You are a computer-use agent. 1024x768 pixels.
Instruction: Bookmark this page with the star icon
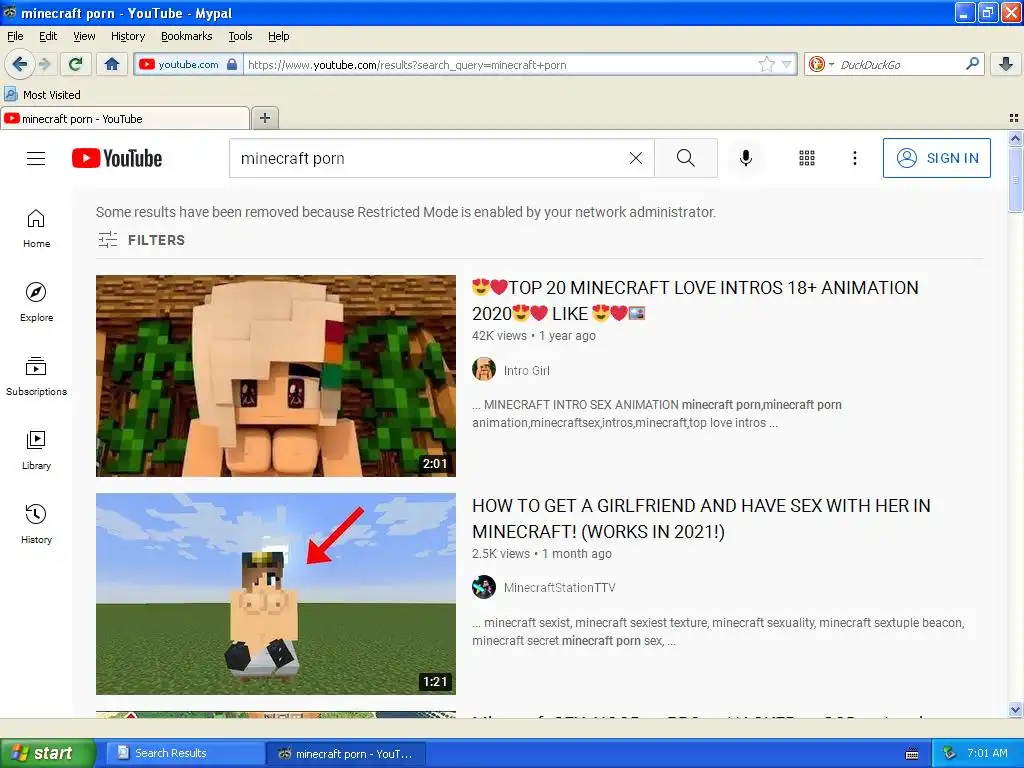[x=766, y=64]
